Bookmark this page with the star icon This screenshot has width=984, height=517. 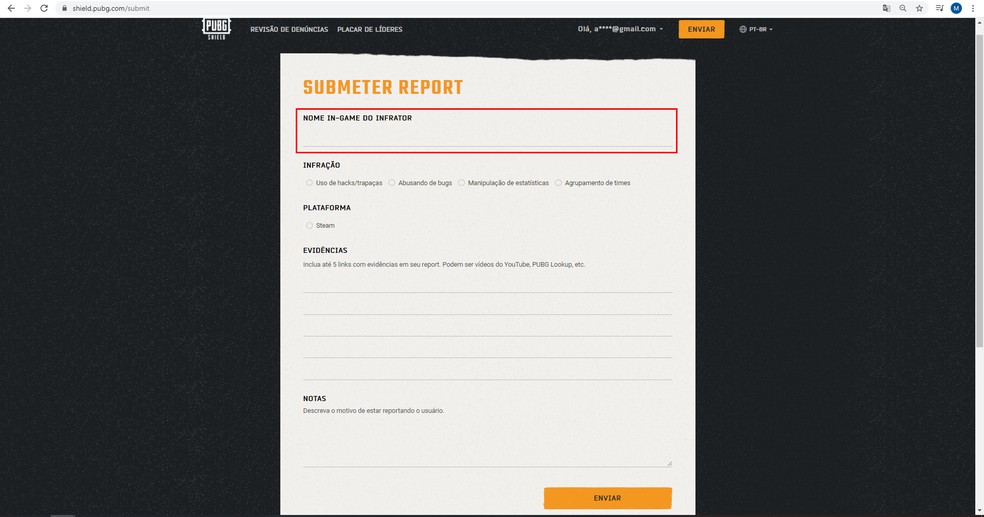[x=919, y=8]
